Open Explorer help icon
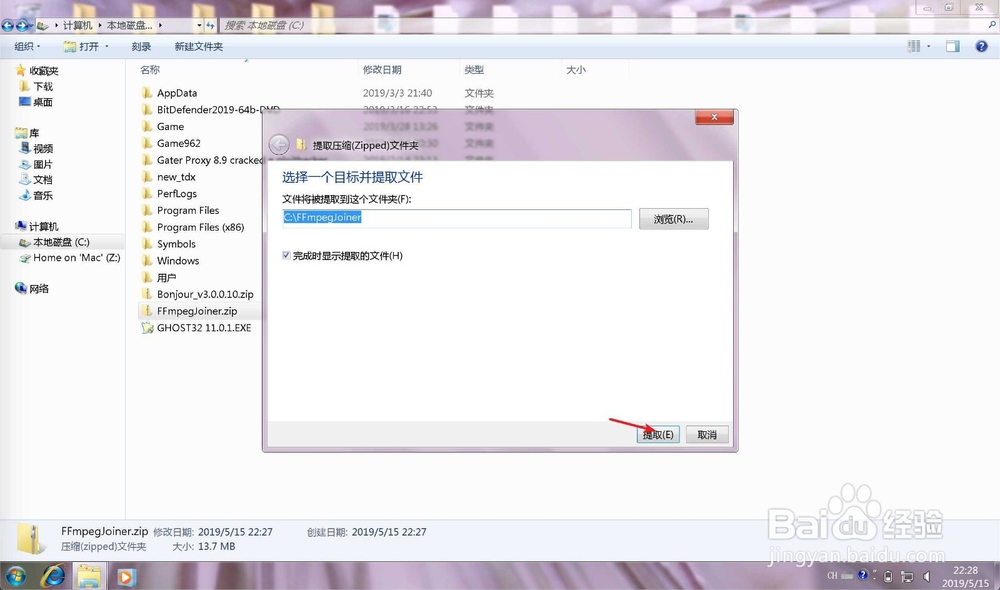 (982, 46)
